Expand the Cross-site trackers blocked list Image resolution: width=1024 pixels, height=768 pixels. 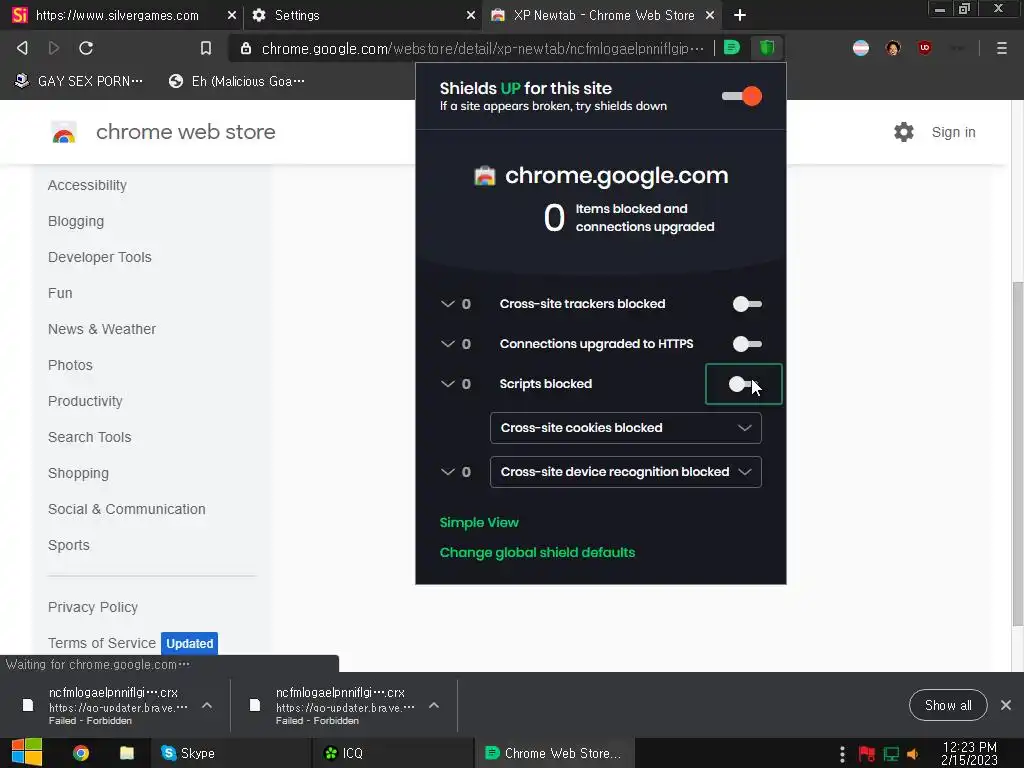pyautogui.click(x=447, y=304)
